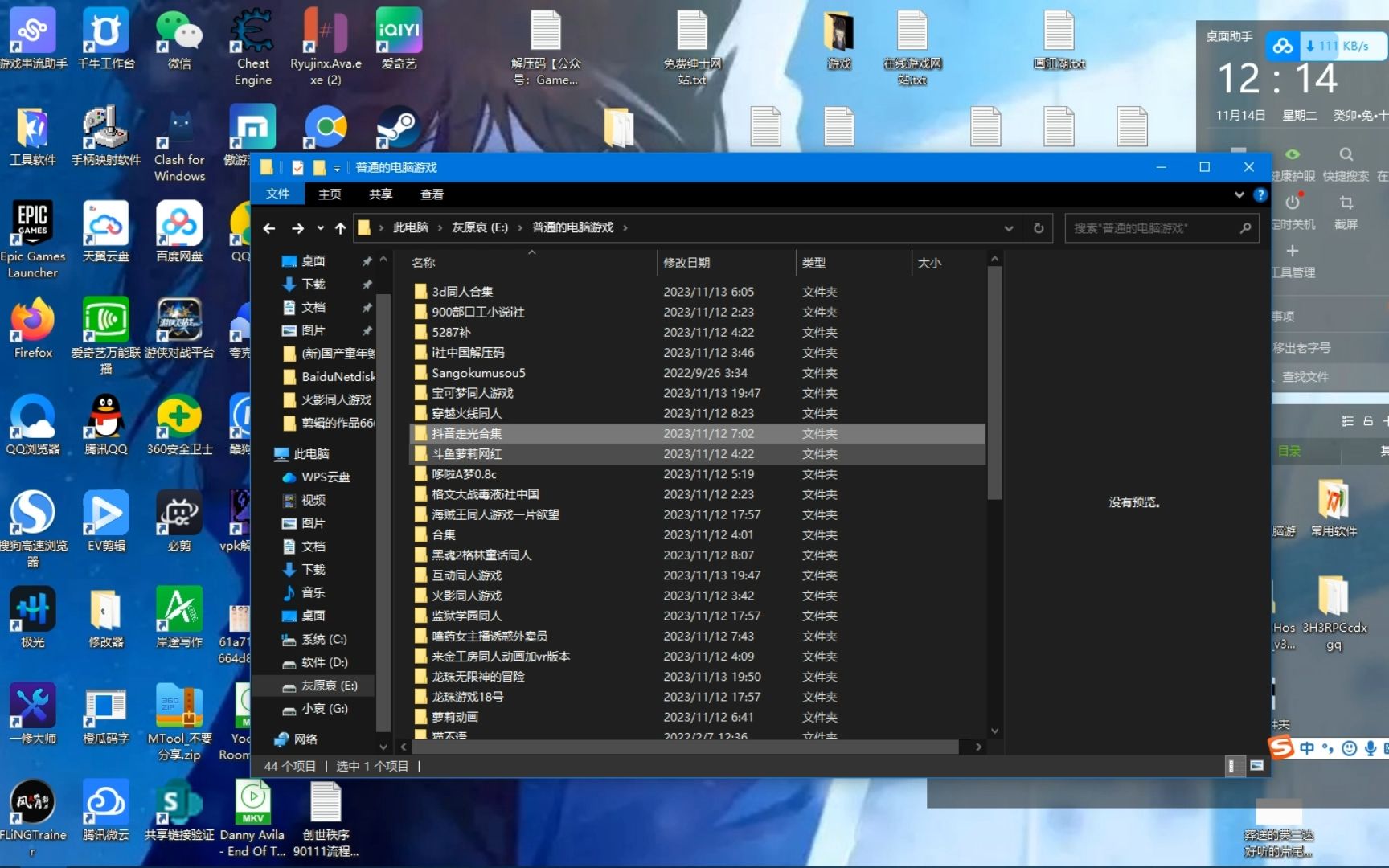Open recent locations dropdown beside forward arrow
The height and width of the screenshot is (868, 1389).
point(320,228)
